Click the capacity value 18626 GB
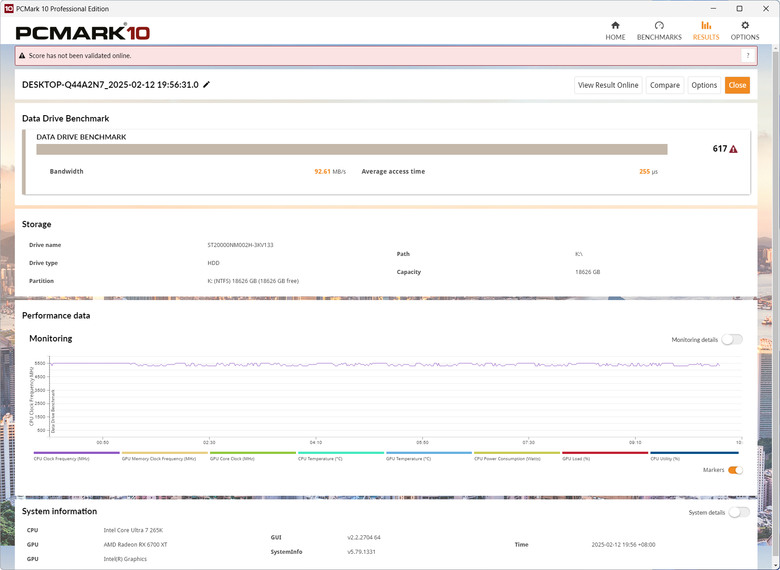The height and width of the screenshot is (570, 780). click(587, 272)
